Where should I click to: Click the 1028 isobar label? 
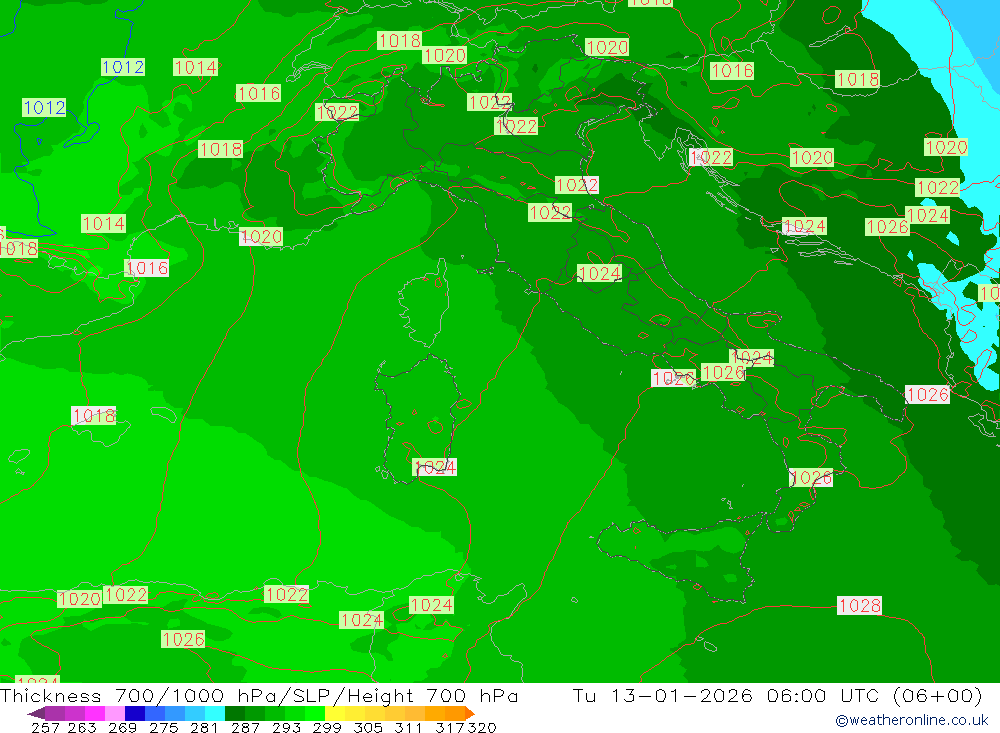859,605
